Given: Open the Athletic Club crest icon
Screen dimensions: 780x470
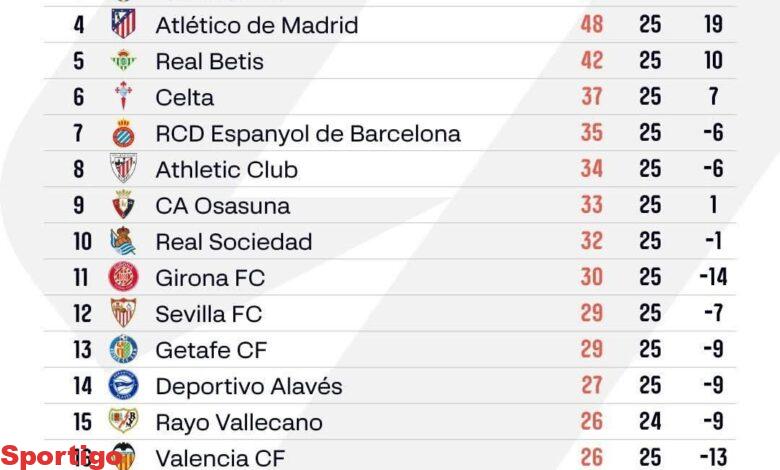Looking at the screenshot, I should 123,169.
